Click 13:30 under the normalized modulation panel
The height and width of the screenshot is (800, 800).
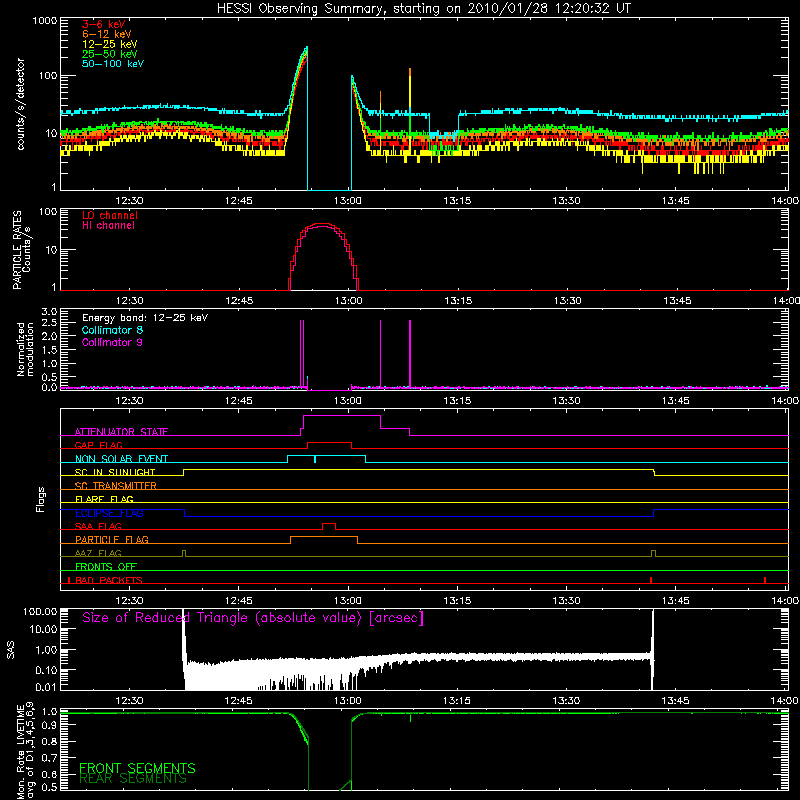pyautogui.click(x=567, y=401)
